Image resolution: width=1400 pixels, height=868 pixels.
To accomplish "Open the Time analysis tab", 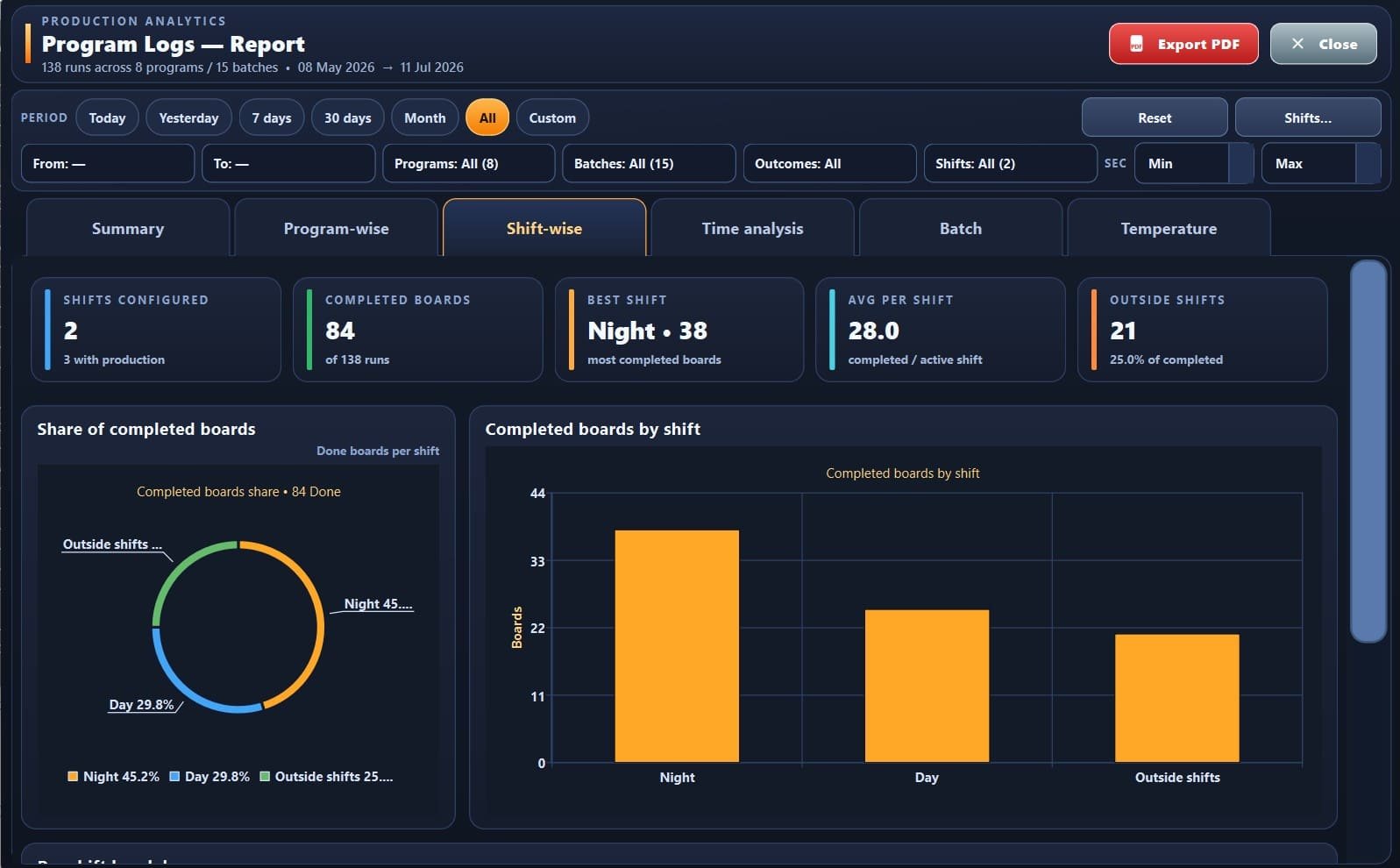I will (x=752, y=228).
